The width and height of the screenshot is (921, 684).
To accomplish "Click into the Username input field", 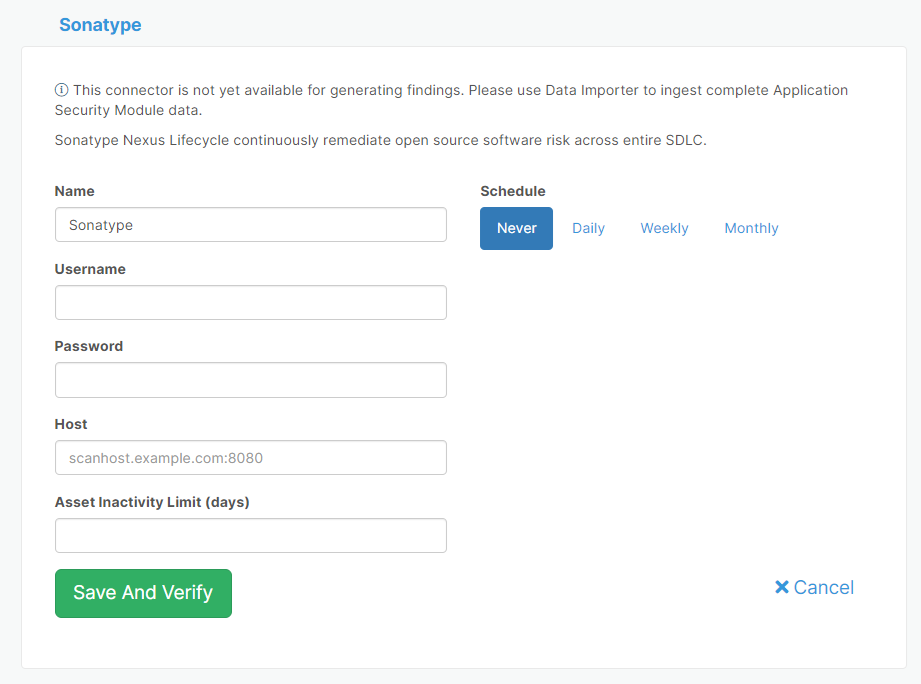I will click(250, 303).
